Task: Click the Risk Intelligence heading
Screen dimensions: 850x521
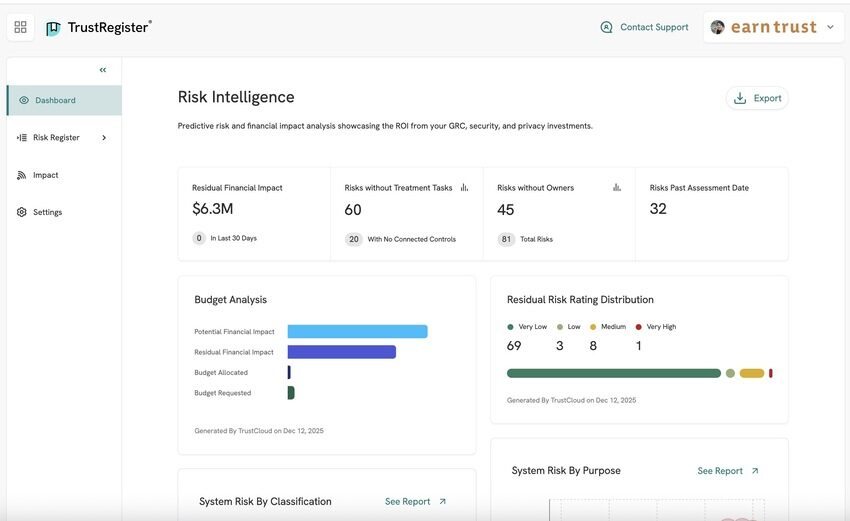Action: [236, 97]
